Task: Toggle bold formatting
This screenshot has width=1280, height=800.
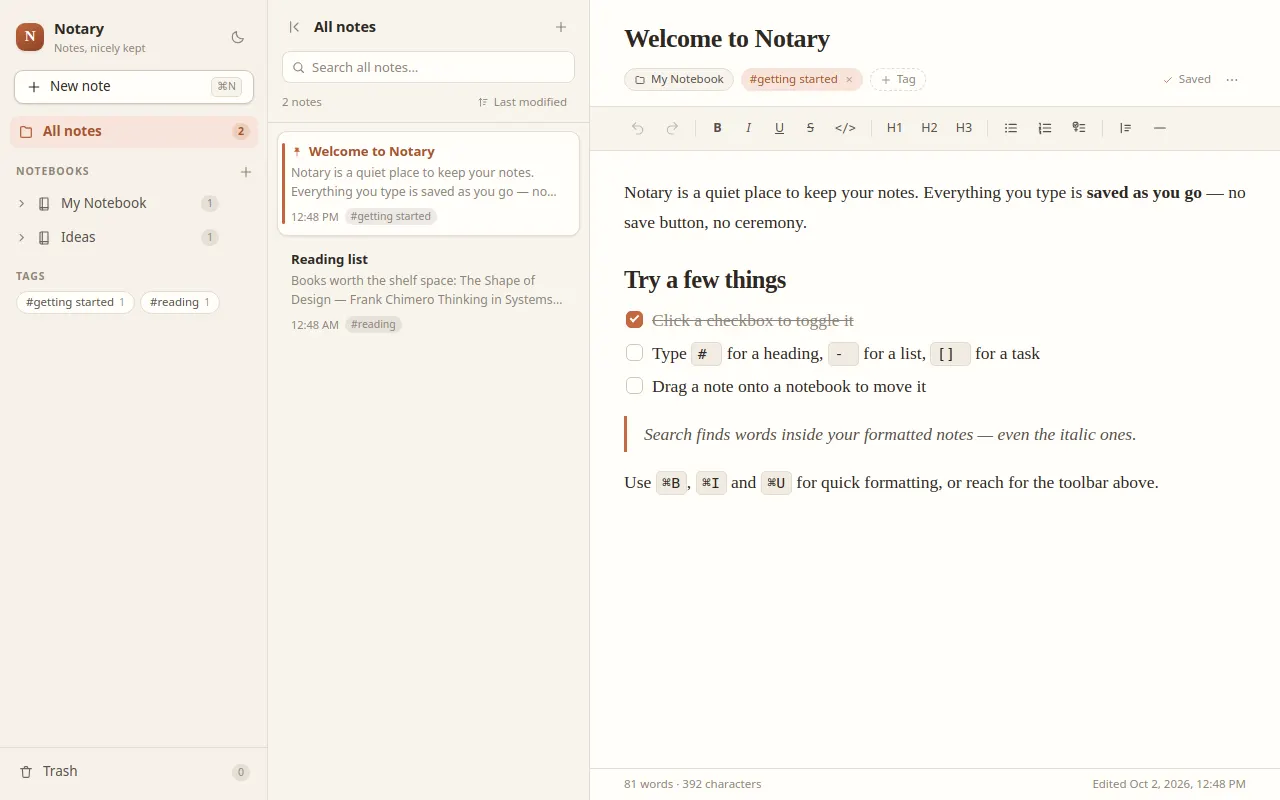Action: click(717, 128)
